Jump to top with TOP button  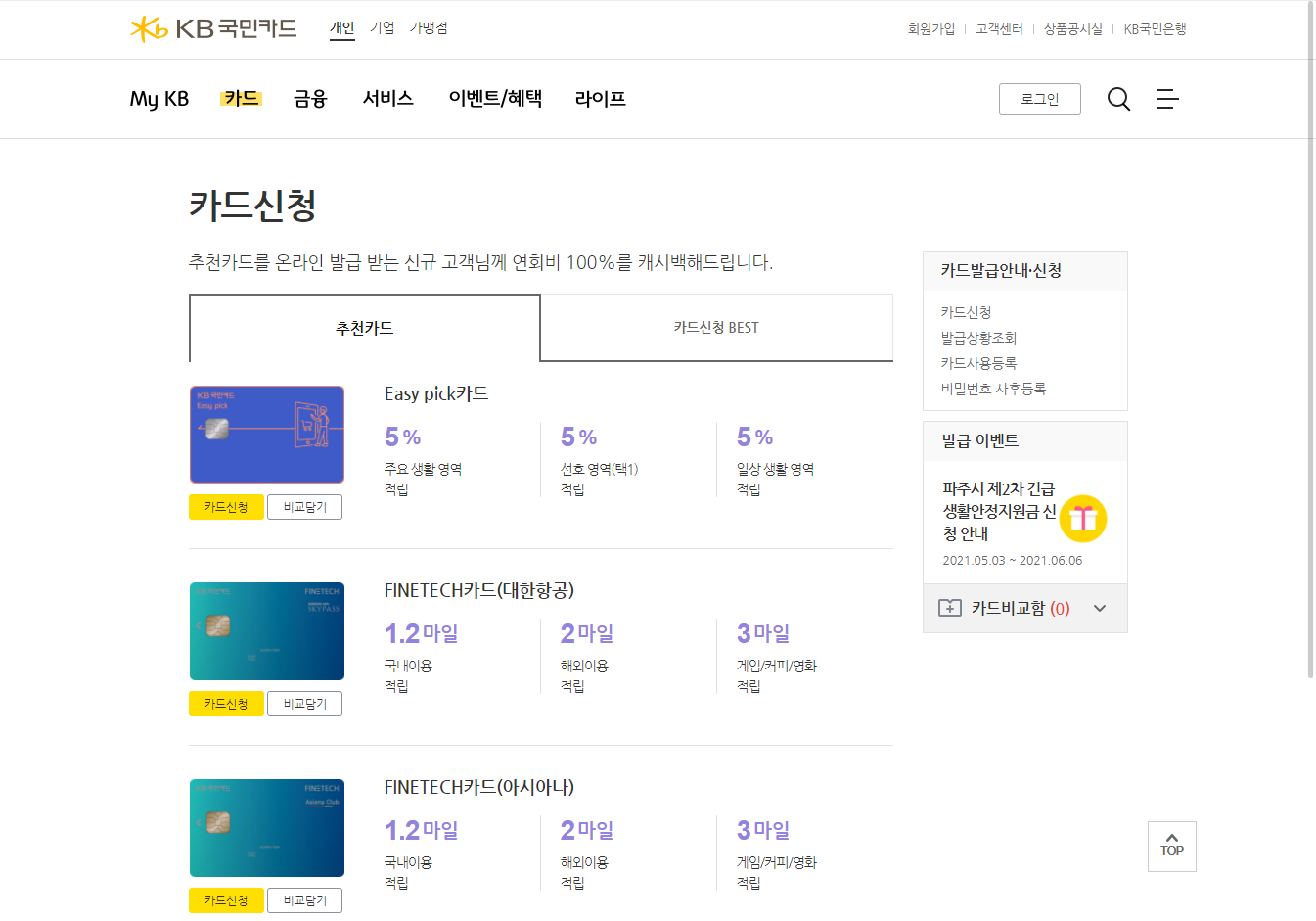click(1172, 847)
